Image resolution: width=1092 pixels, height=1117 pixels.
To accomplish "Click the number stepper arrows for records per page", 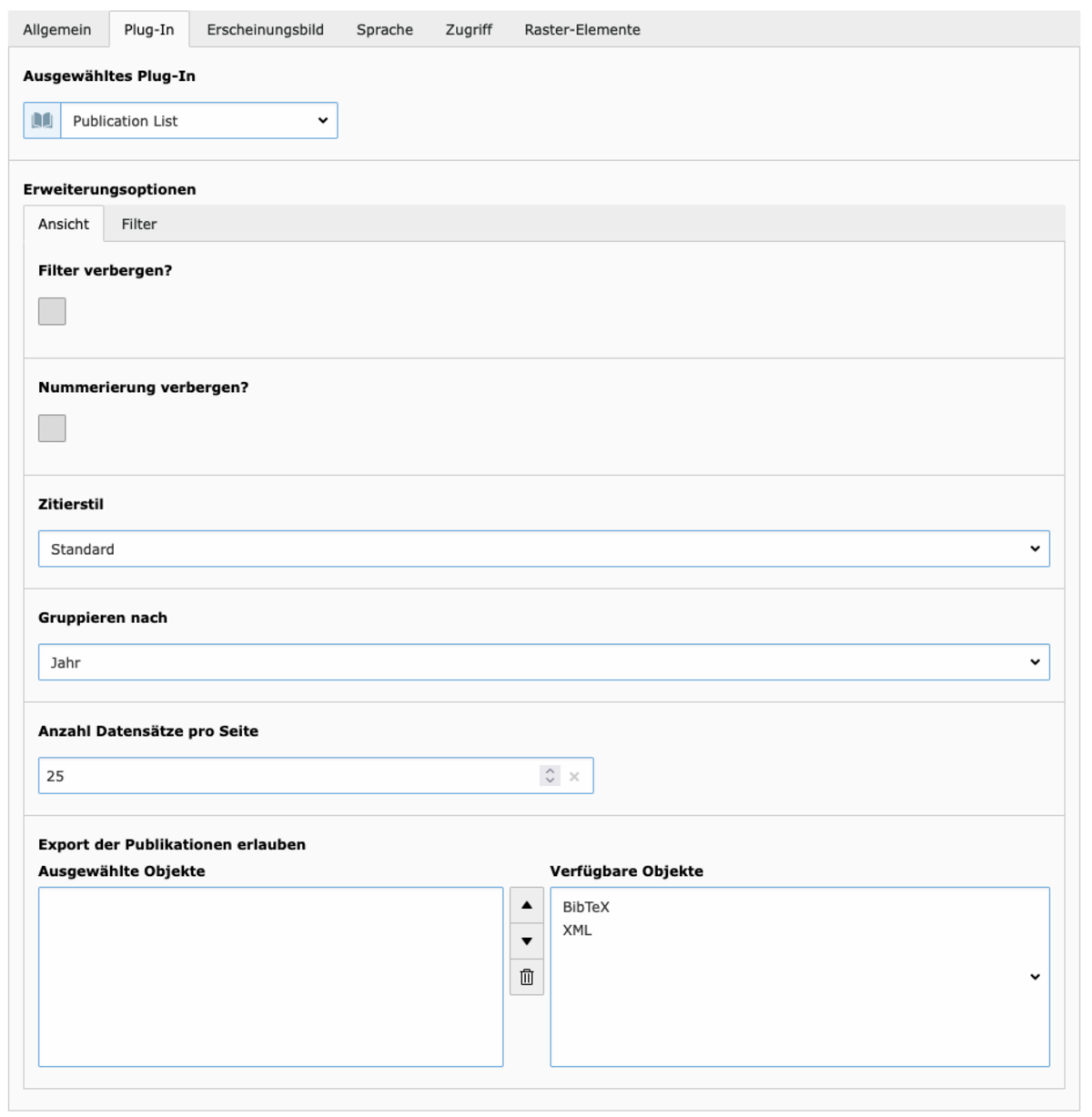I will click(550, 776).
